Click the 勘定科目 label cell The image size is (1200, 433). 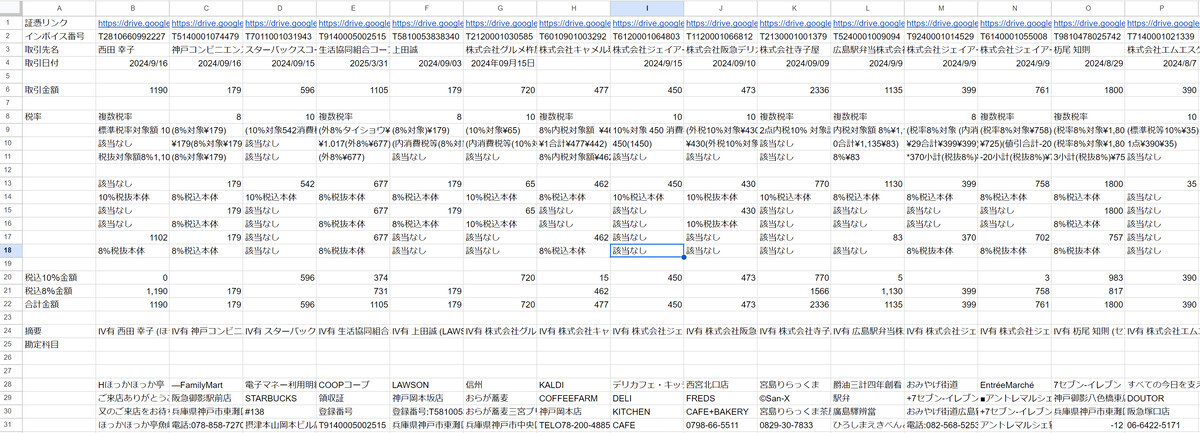[58, 343]
